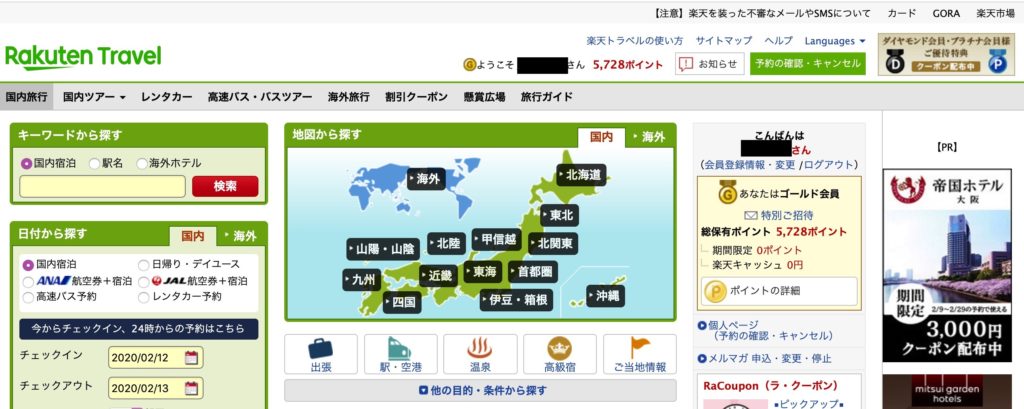Select 海外ホテル radio button
This screenshot has width=1024, height=409.
[x=142, y=163]
